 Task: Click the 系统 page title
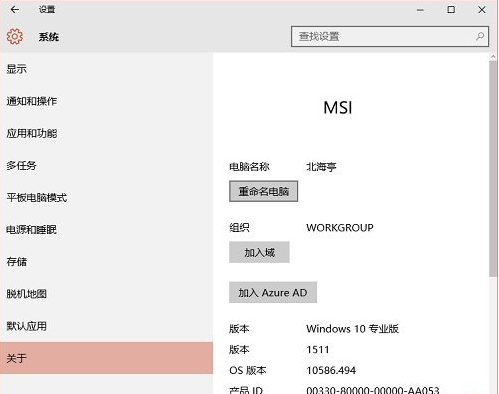[x=49, y=37]
